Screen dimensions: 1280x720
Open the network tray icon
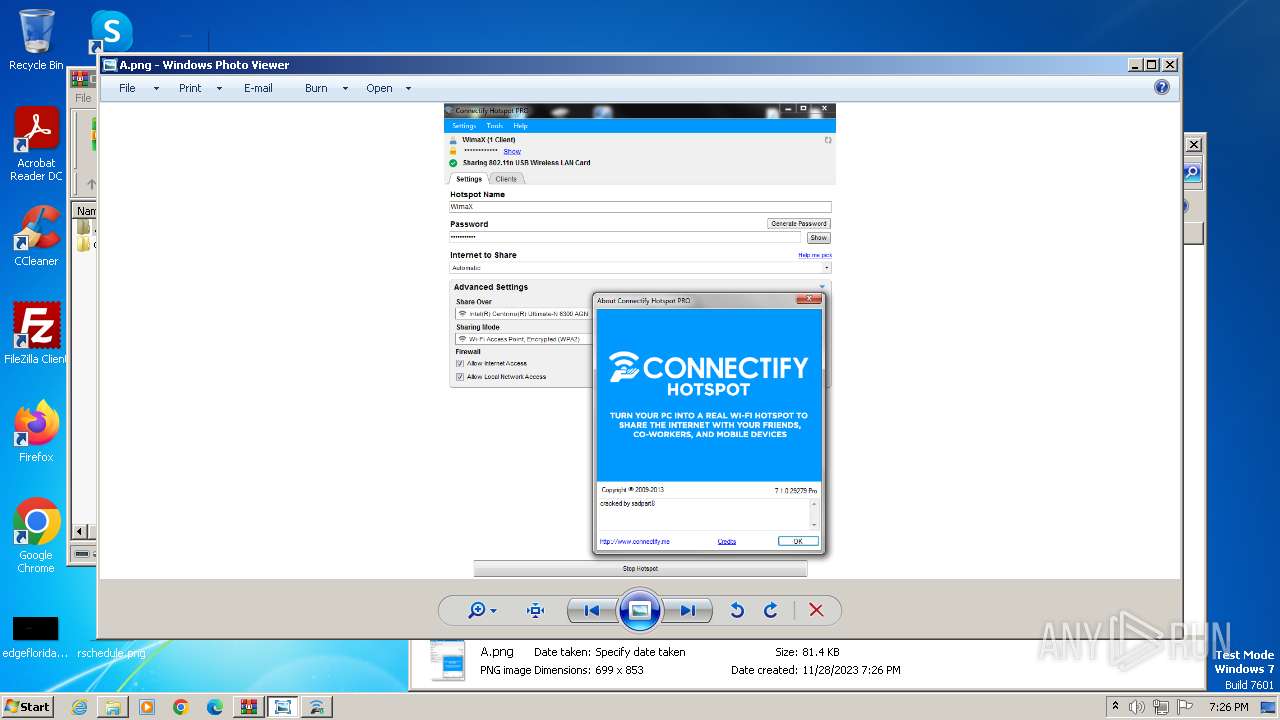click(1161, 707)
